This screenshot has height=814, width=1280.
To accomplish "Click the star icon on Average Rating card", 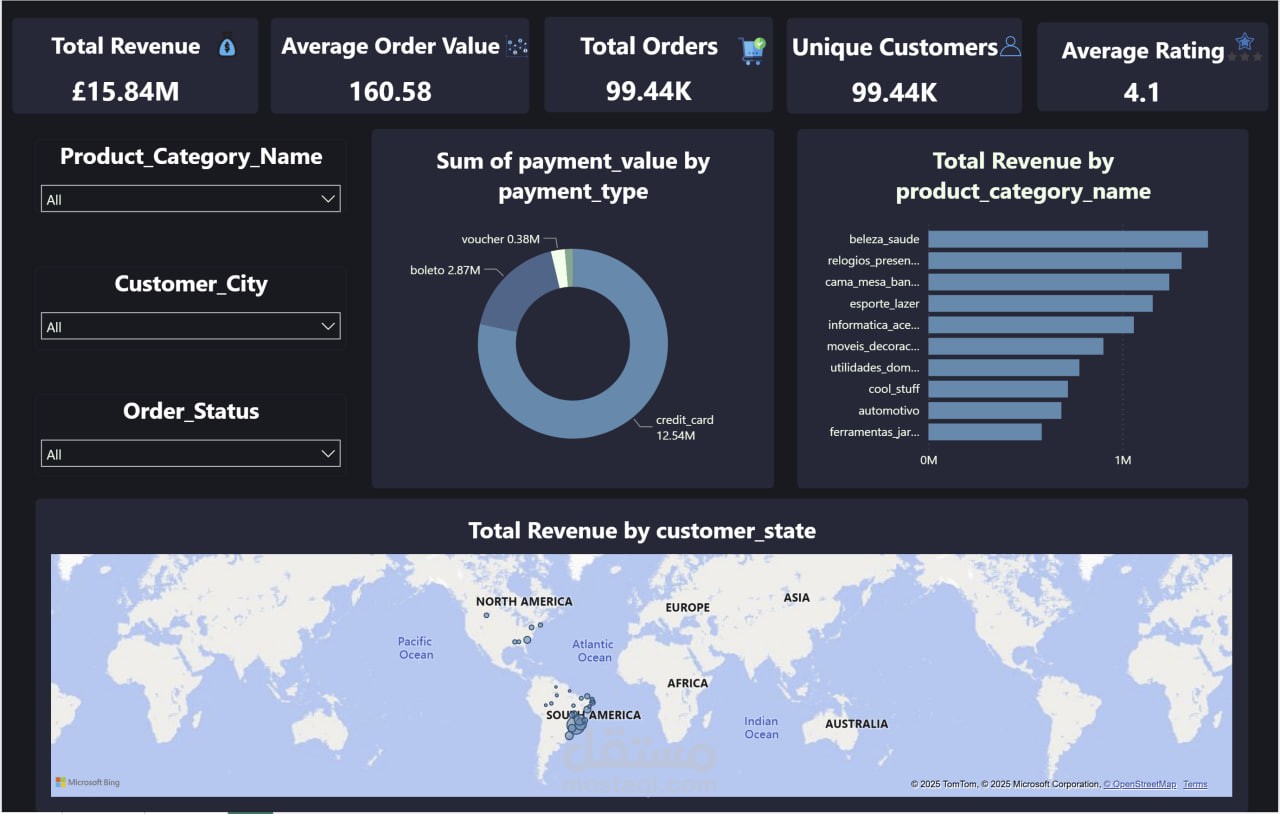I will click(1244, 42).
